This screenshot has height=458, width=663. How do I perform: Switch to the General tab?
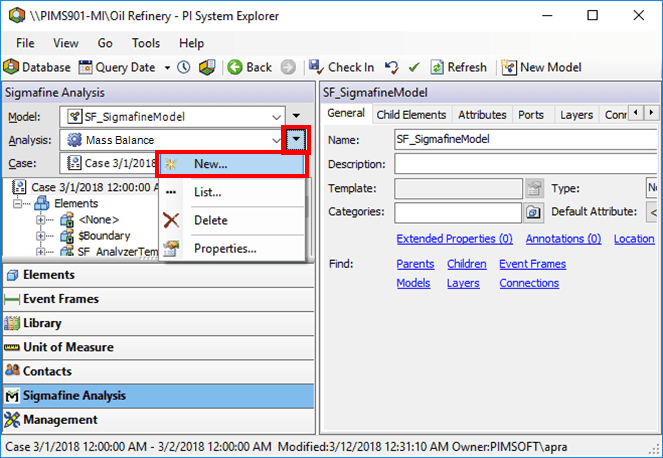coord(346,113)
